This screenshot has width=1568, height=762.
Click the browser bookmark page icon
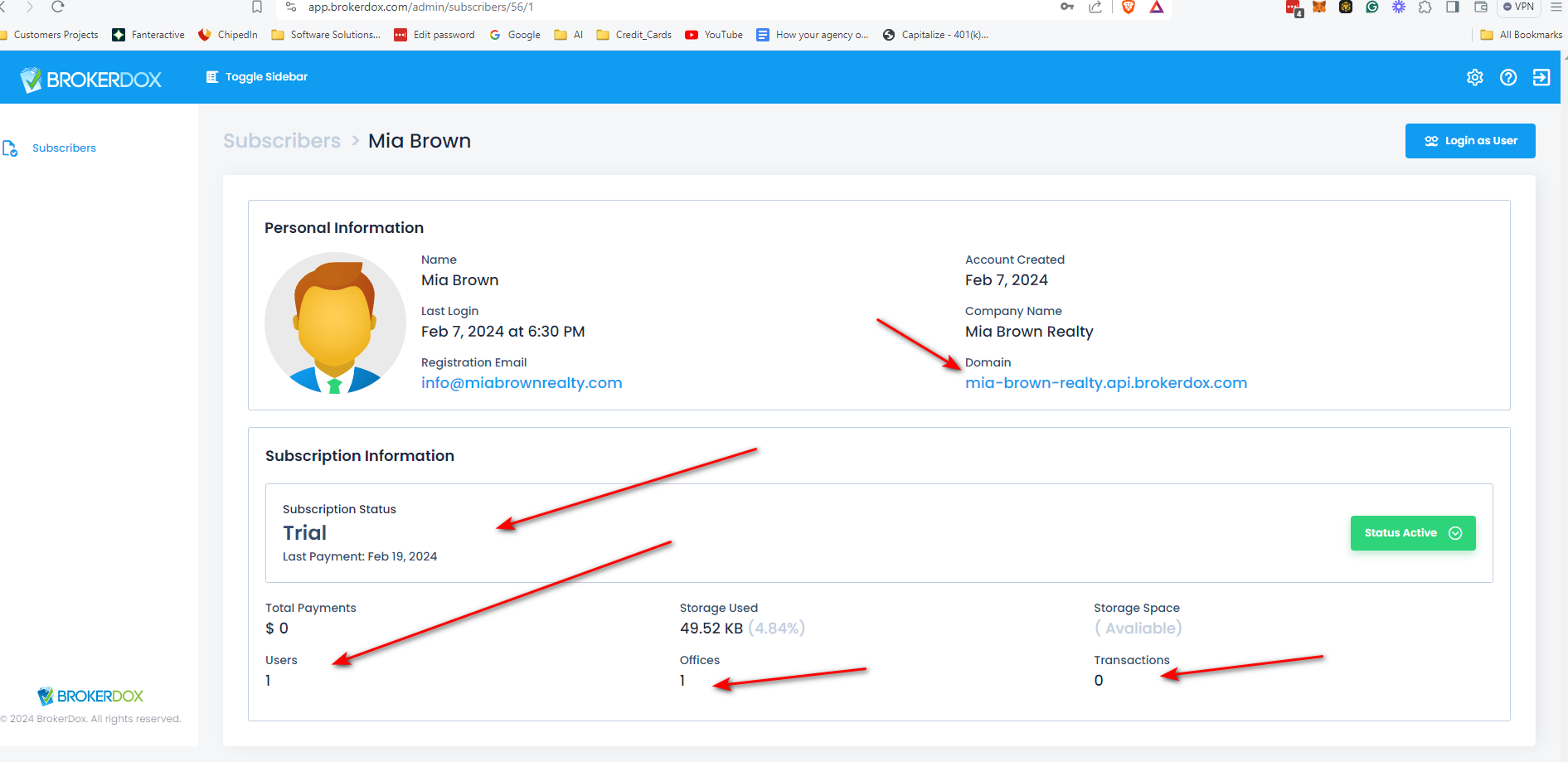[x=257, y=7]
